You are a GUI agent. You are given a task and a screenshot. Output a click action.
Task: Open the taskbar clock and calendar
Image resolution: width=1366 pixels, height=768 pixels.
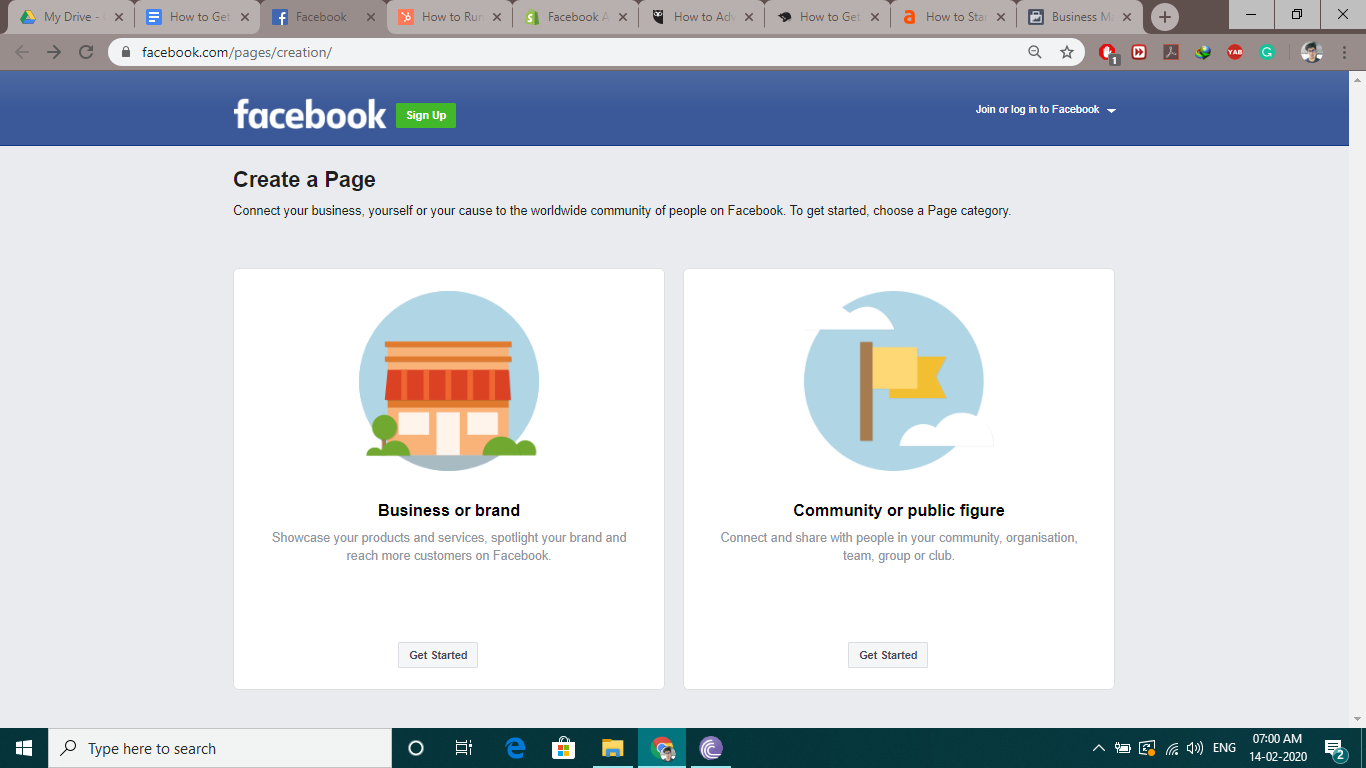pyautogui.click(x=1278, y=748)
